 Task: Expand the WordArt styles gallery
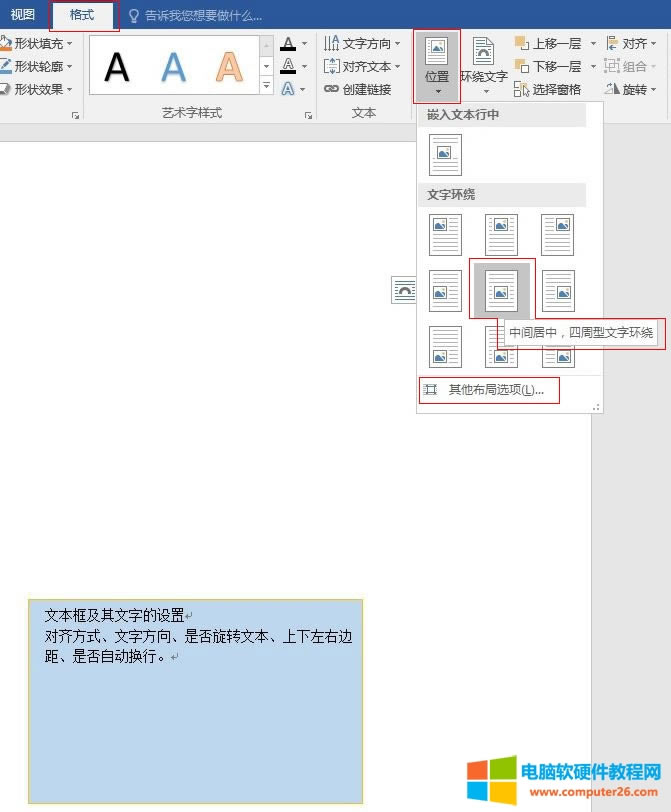click(267, 85)
